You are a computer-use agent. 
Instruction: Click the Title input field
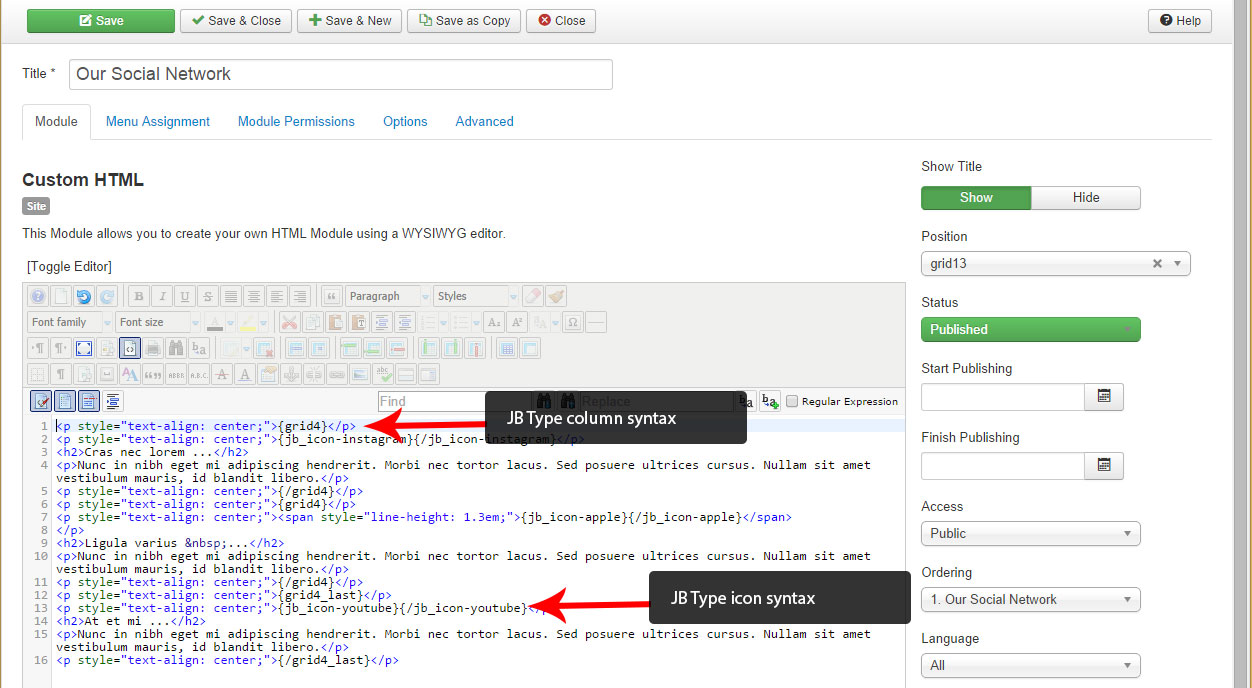(340, 74)
